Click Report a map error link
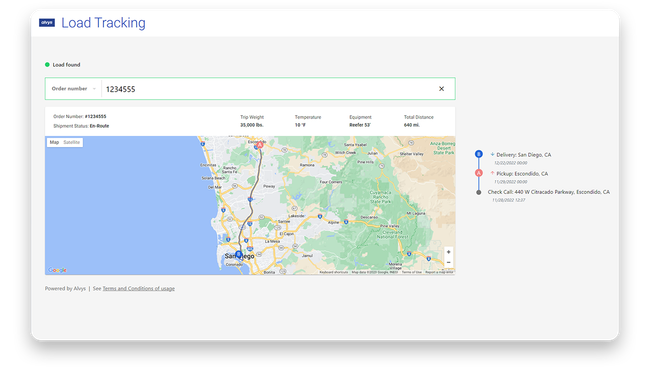The width and height of the screenshot is (650, 392). click(x=439, y=272)
